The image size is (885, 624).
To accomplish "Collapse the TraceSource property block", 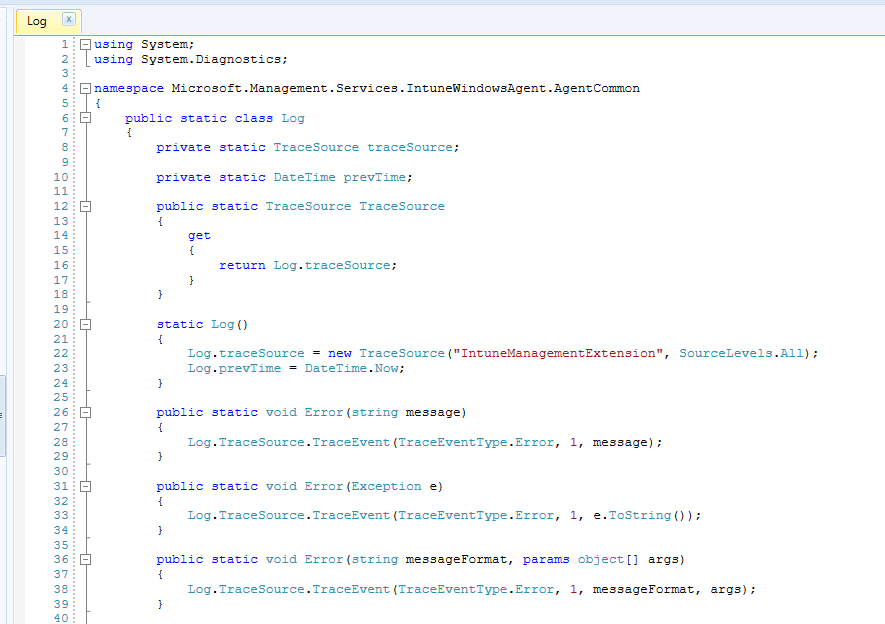I will (85, 206).
